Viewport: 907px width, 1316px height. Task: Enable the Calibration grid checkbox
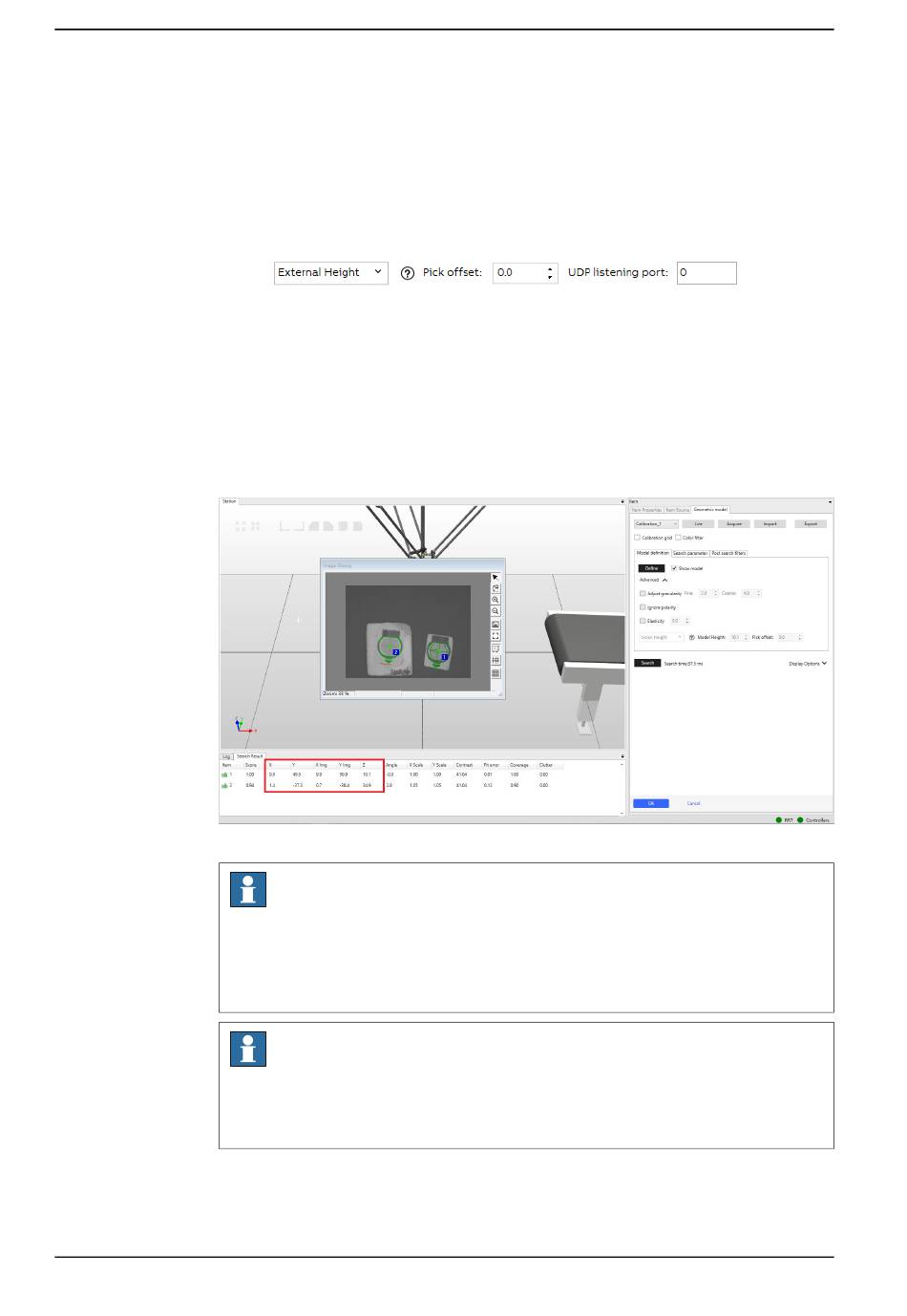coord(638,538)
